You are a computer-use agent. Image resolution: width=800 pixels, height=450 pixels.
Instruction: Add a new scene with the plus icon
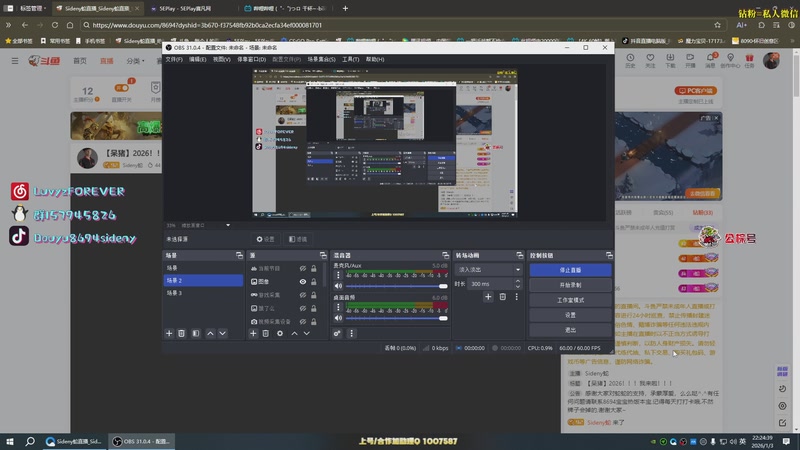point(169,333)
